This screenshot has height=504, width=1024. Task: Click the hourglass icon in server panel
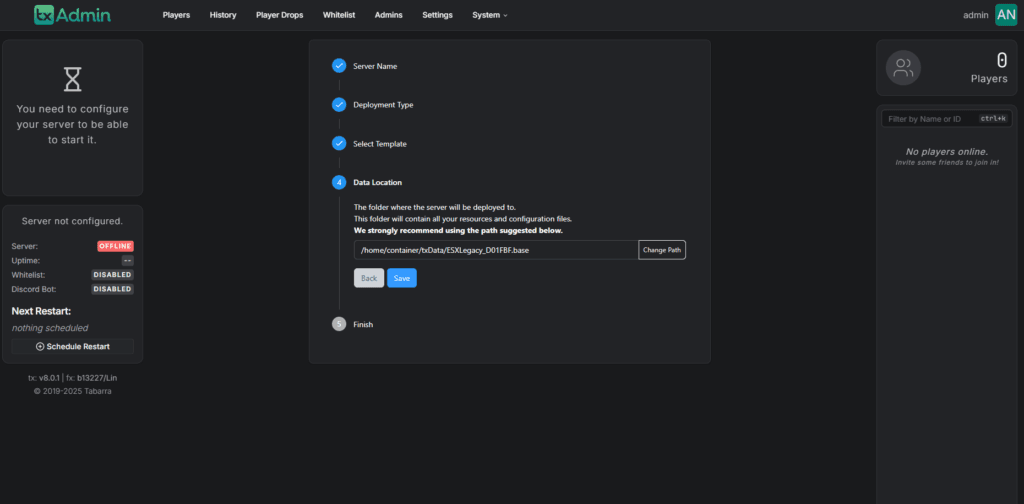(72, 80)
